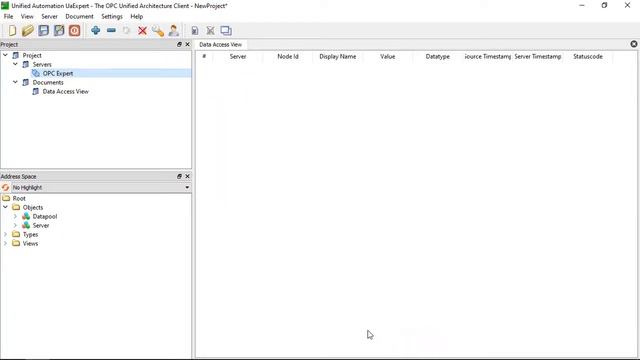Image resolution: width=640 pixels, height=360 pixels.
Task: Select Data Access View document in tree
Action: click(65, 91)
